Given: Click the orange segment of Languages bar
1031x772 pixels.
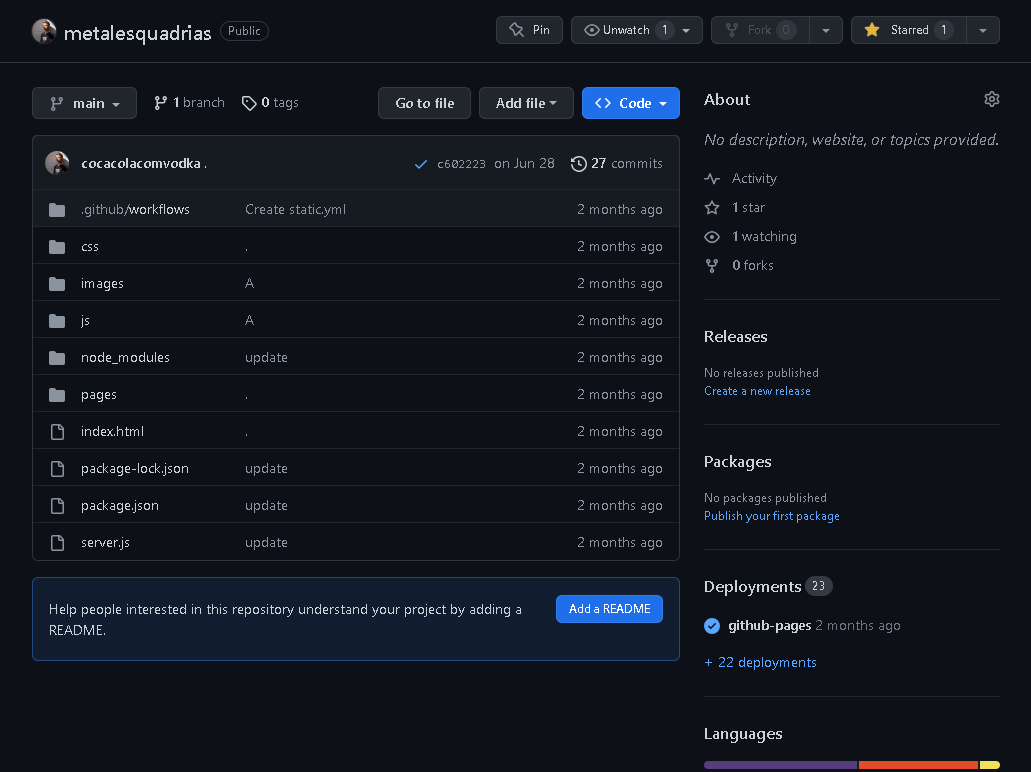Looking at the screenshot, I should point(919,765).
